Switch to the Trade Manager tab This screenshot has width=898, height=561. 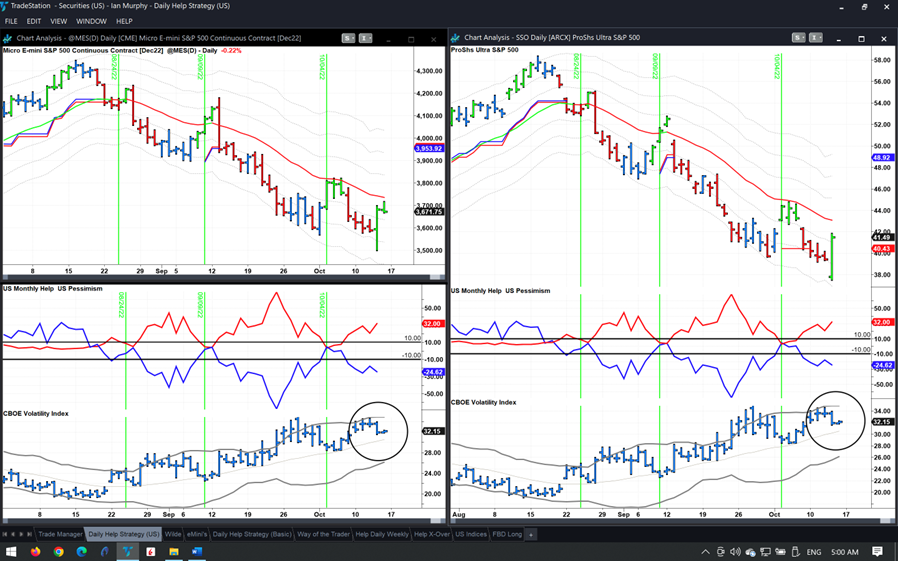(60, 535)
